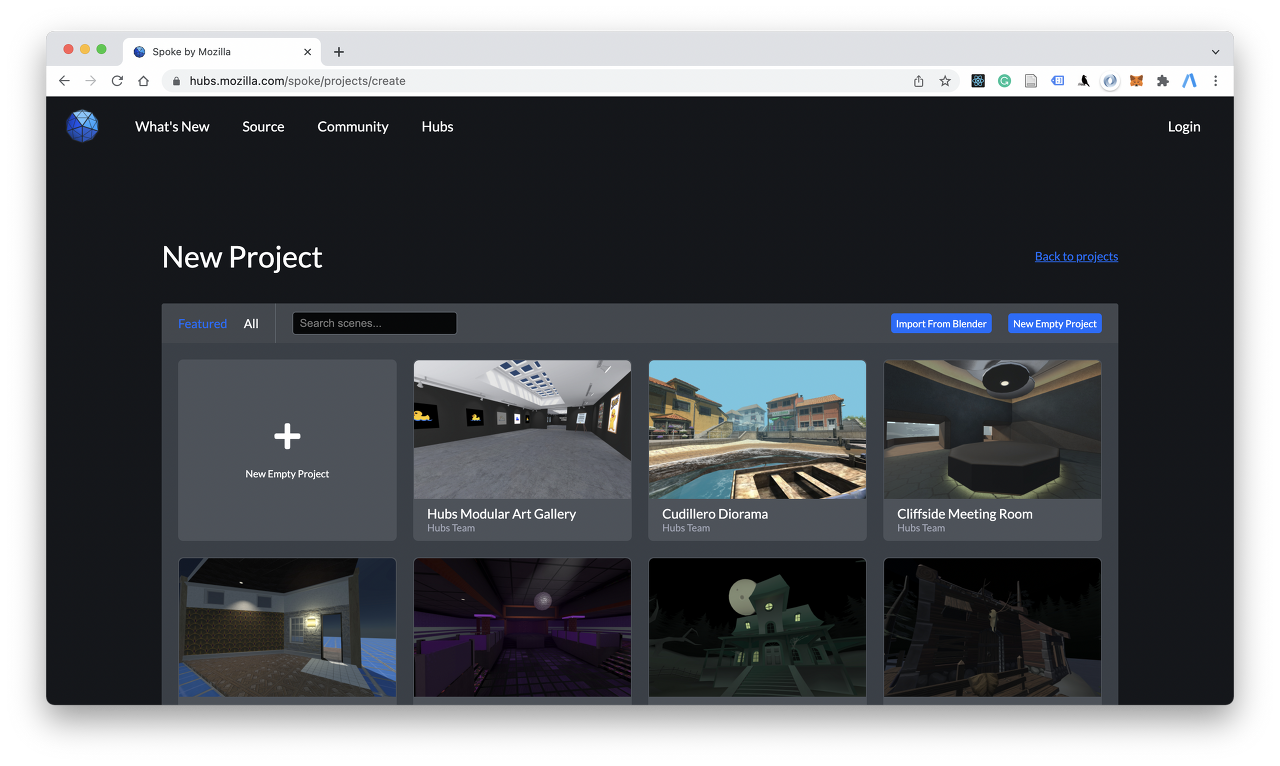Open the React DevTools extension icon
Image resolution: width=1280 pixels, height=766 pixels.
[978, 81]
